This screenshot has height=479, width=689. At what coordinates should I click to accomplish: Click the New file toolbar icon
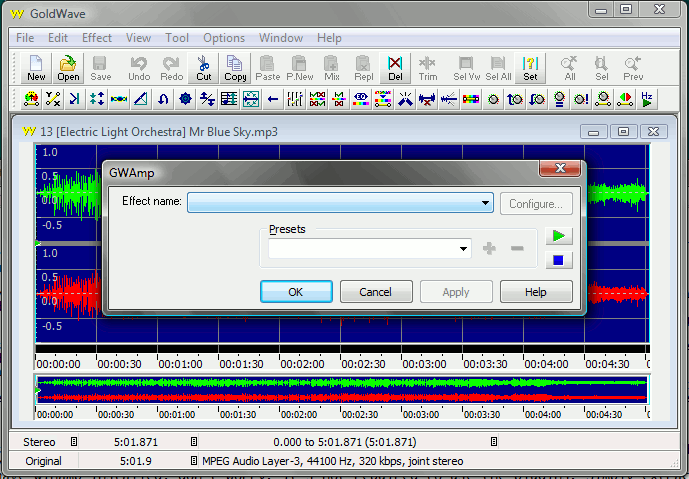[x=36, y=68]
